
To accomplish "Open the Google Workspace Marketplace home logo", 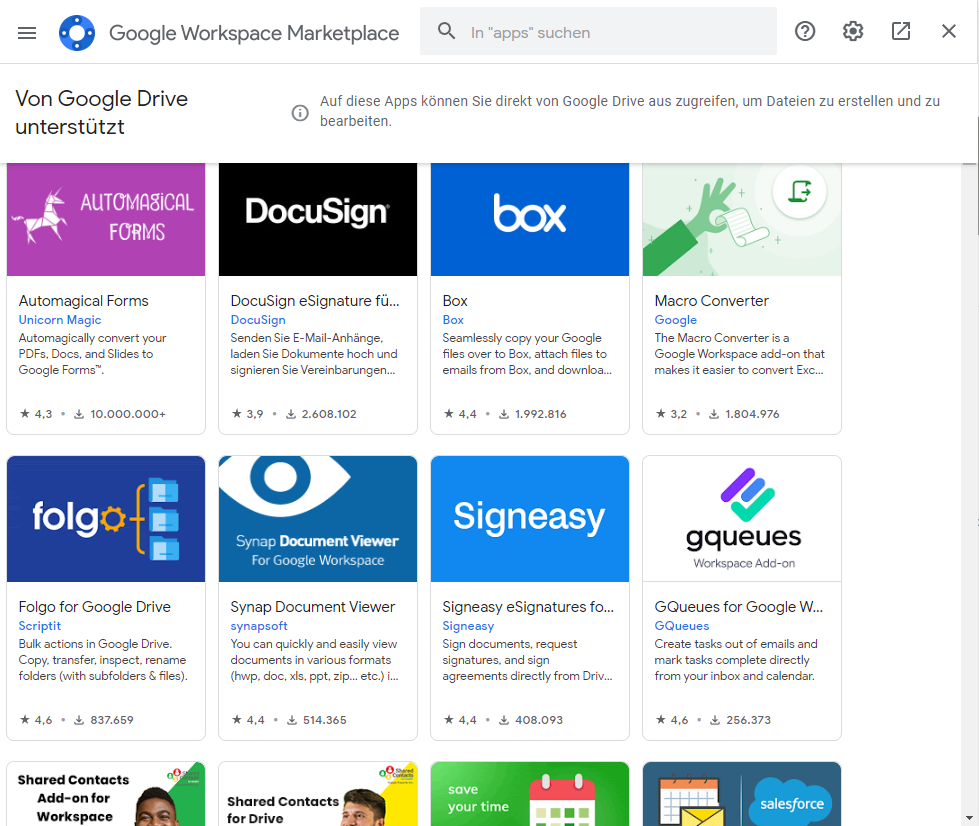I will [x=77, y=32].
